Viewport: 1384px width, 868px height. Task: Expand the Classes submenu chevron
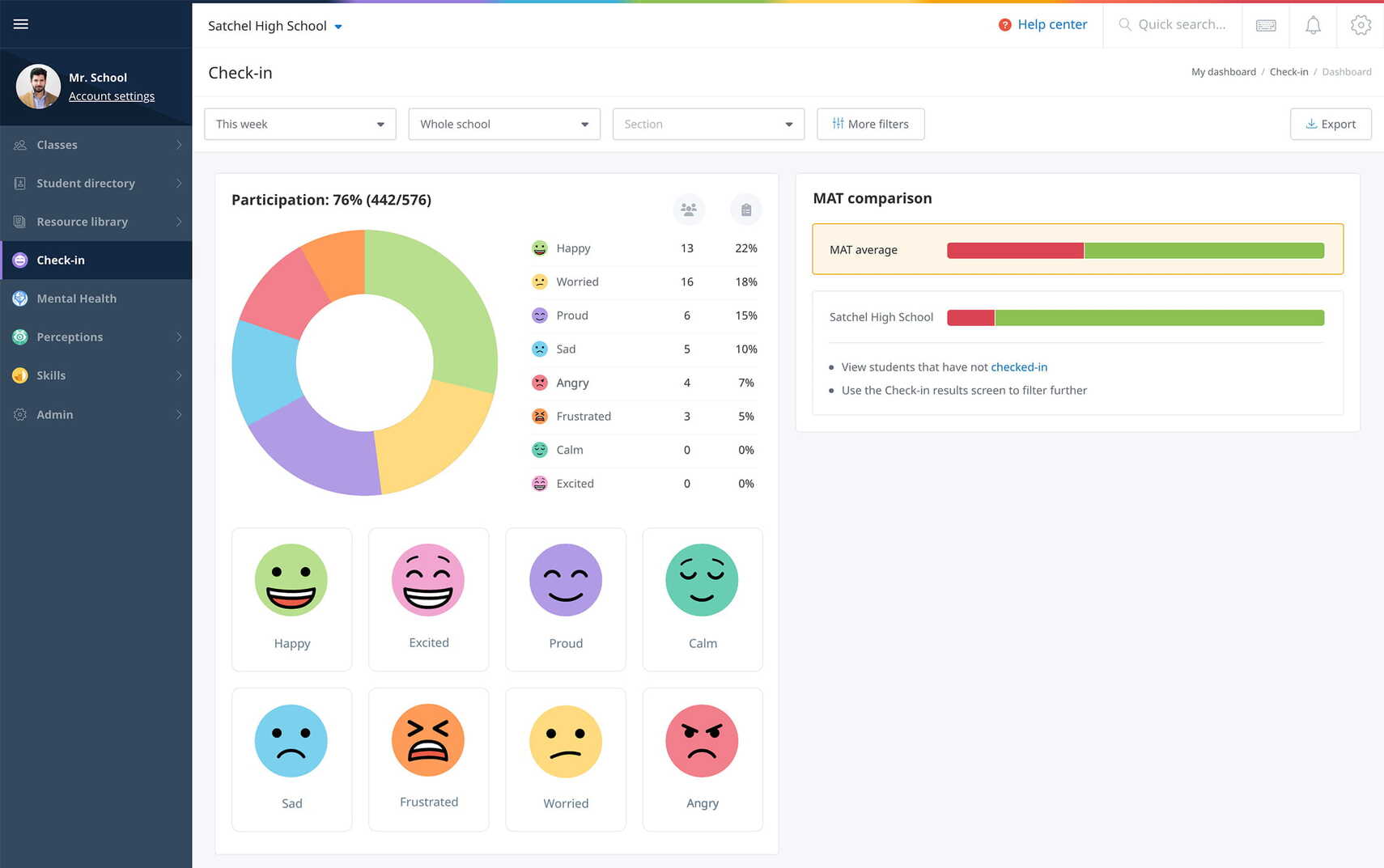point(179,145)
